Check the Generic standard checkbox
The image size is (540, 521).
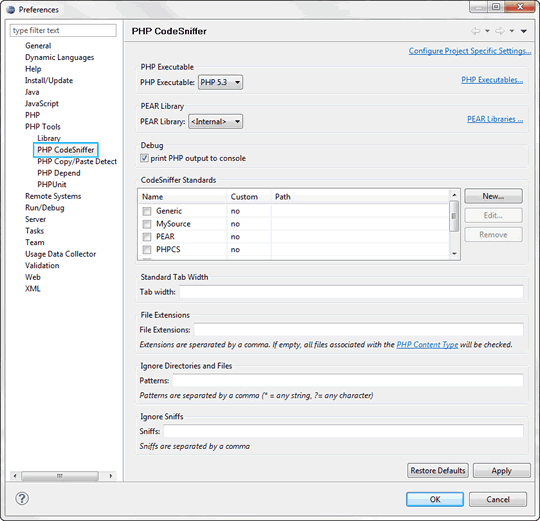[147, 211]
